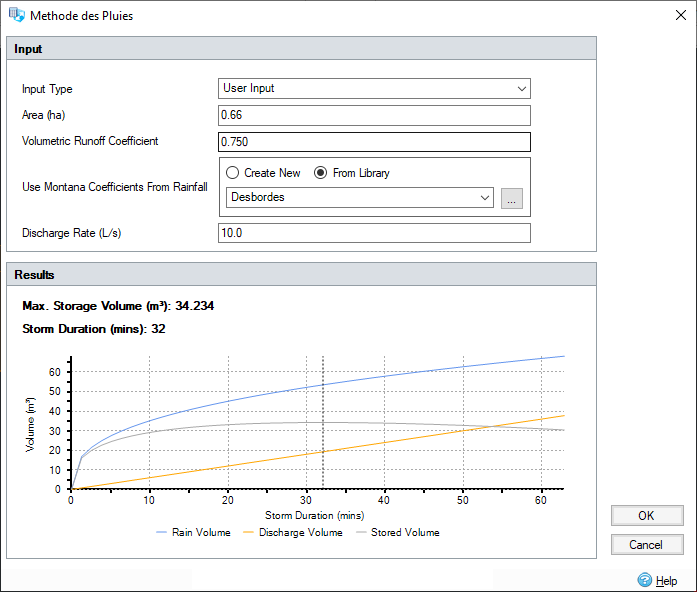Screen dimensions: 697x592
Task: Select the From Library radio button
Action: pyautogui.click(x=320, y=172)
